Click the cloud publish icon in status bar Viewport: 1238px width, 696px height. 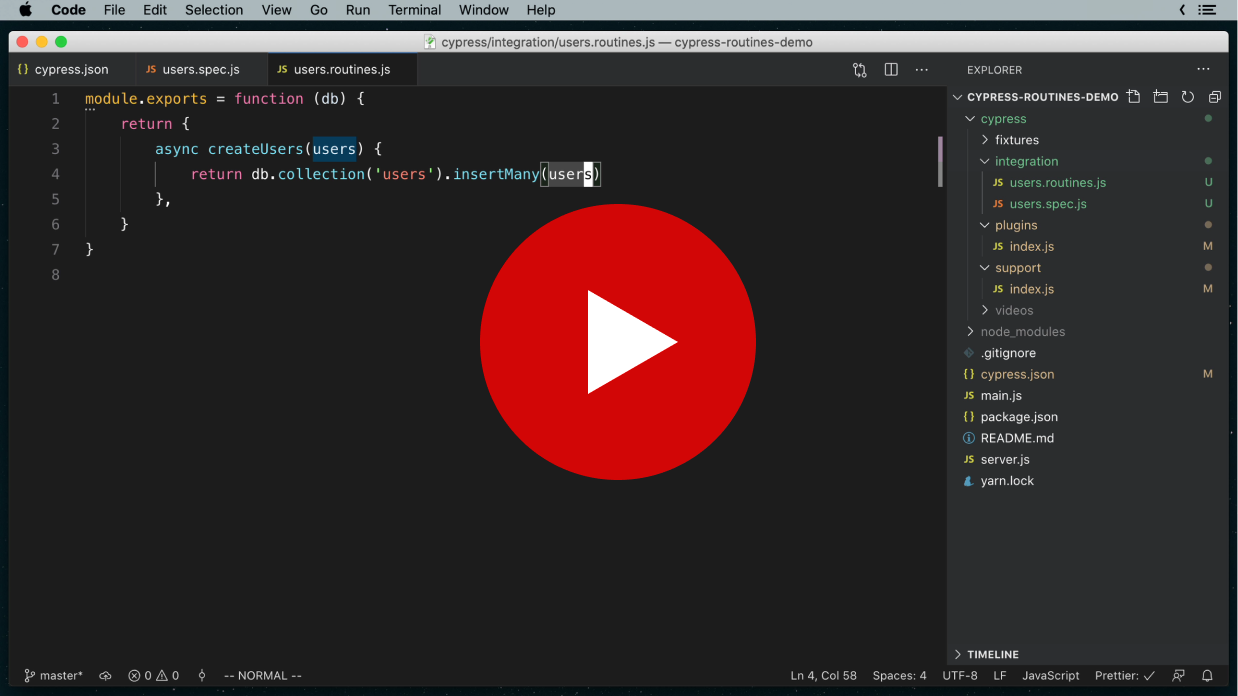106,676
